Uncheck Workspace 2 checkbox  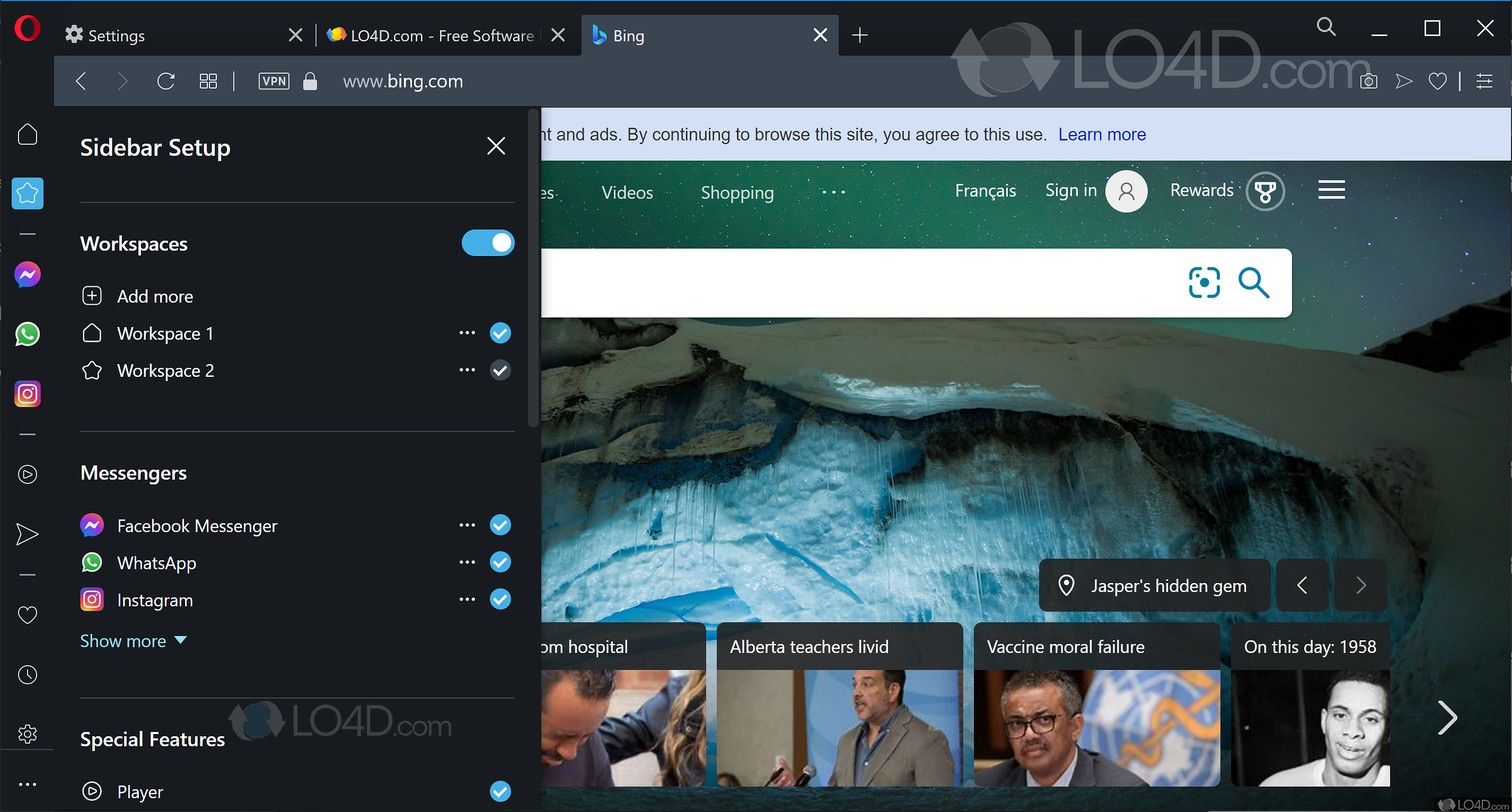click(x=500, y=370)
